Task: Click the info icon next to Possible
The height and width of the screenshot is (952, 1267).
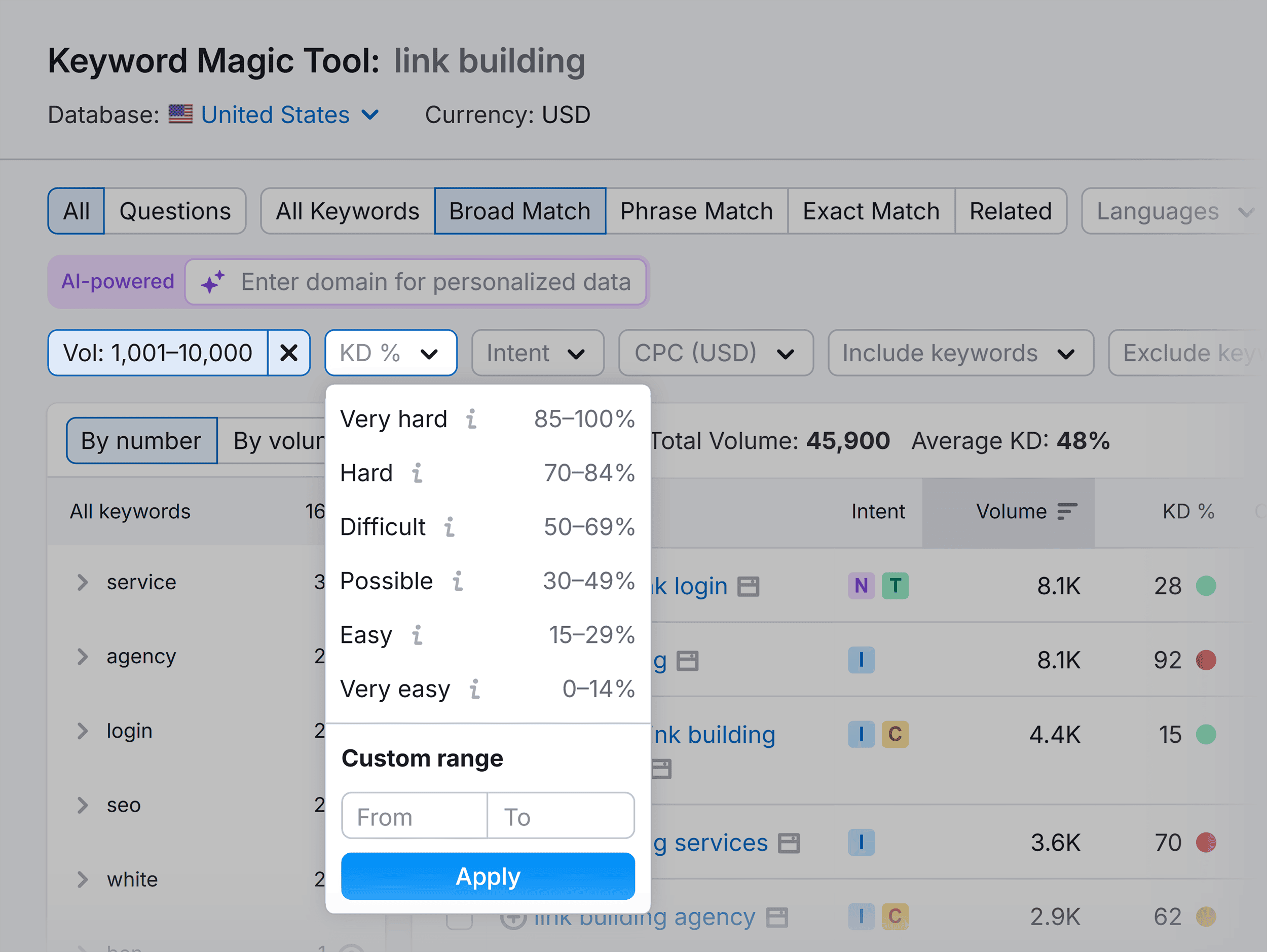Action: click(458, 581)
